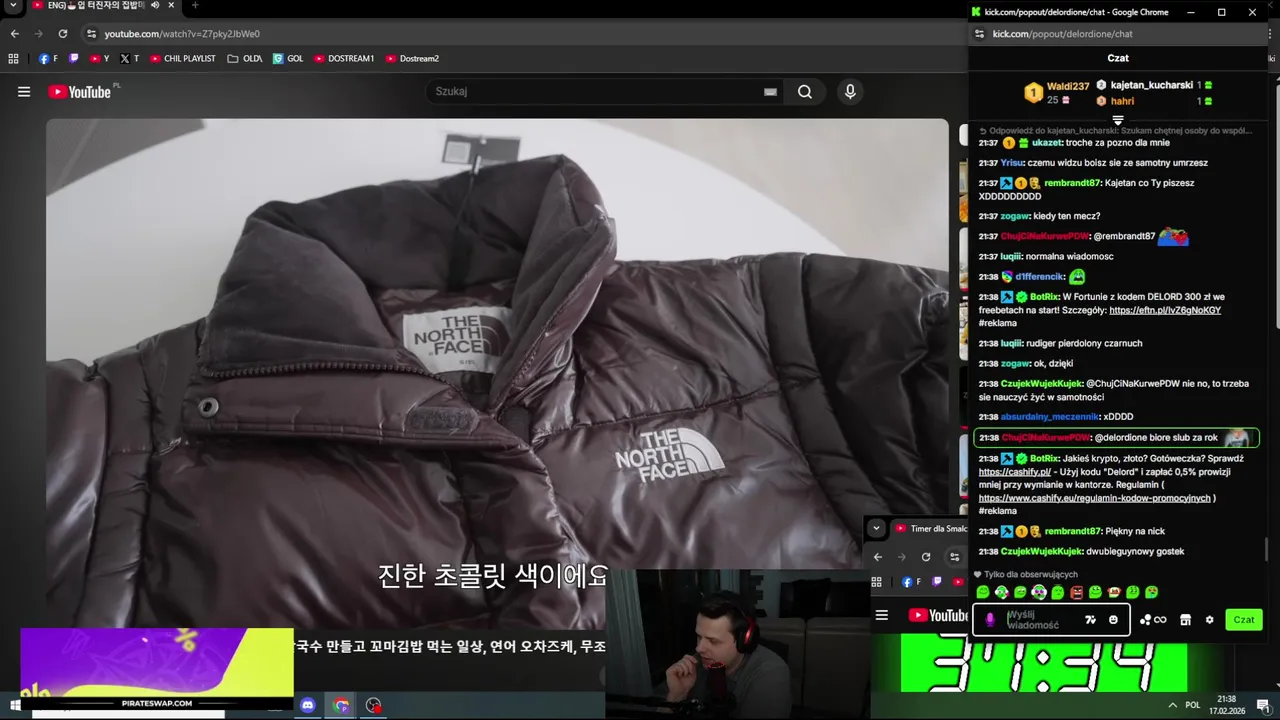The image size is (1280, 720).
Task: Click the purple microphone icon in chat input
Action: 990,620
